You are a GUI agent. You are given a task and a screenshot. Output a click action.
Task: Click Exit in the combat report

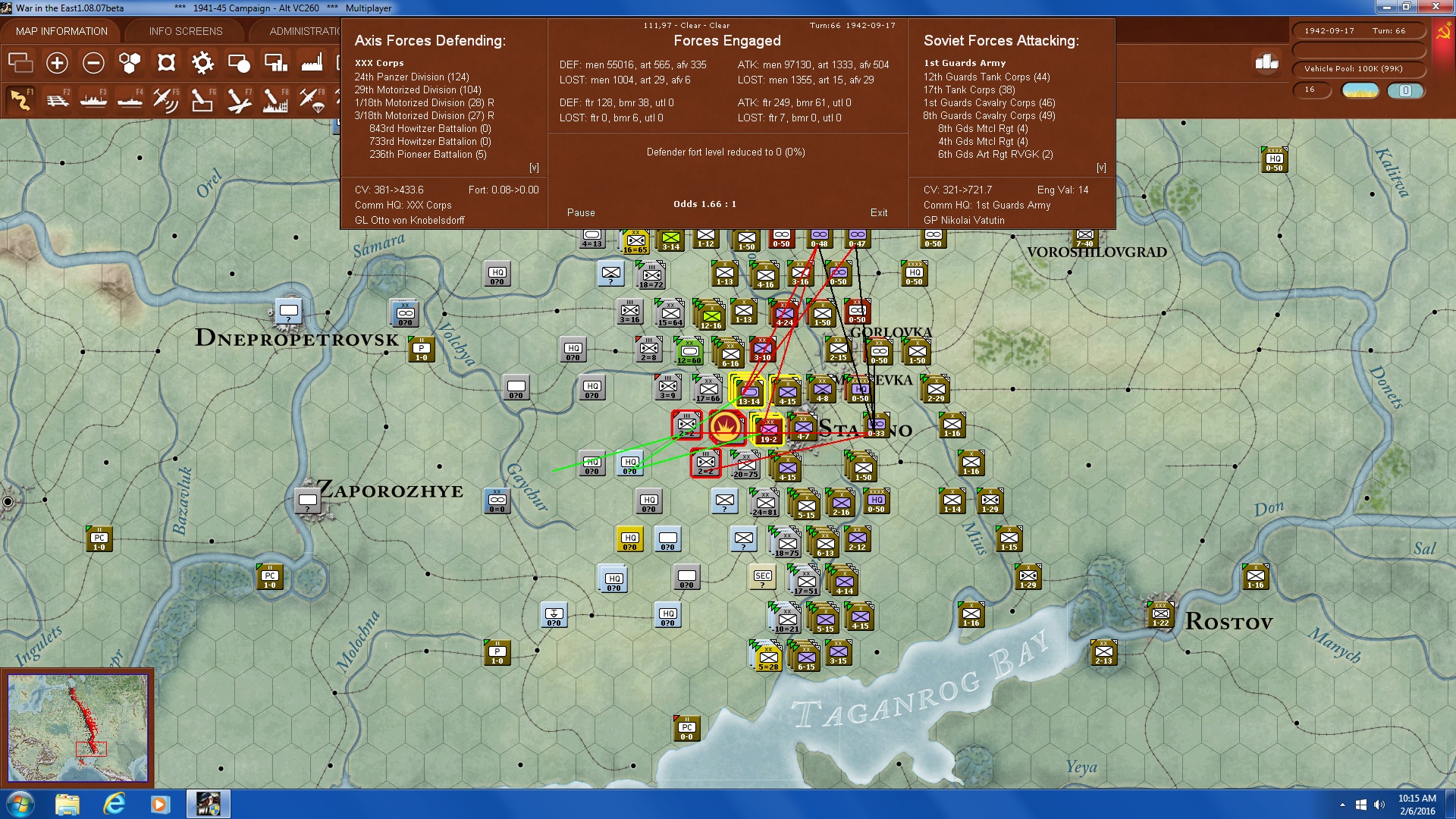click(879, 213)
